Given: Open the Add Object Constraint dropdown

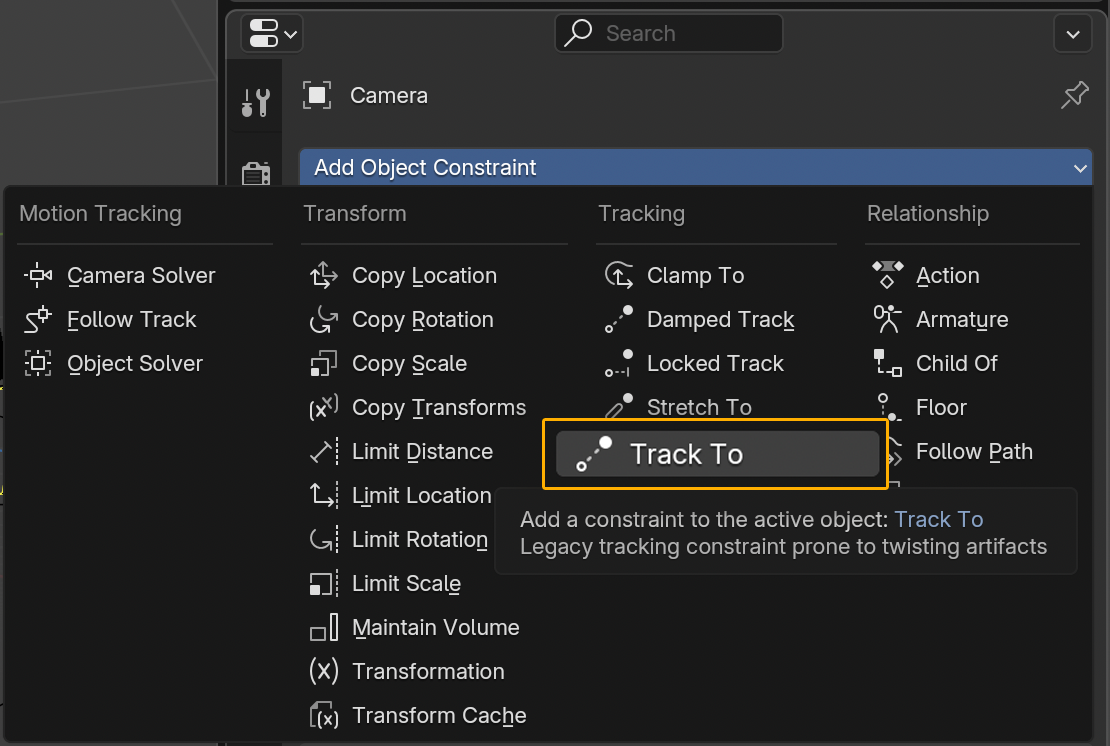Looking at the screenshot, I should 695,168.
